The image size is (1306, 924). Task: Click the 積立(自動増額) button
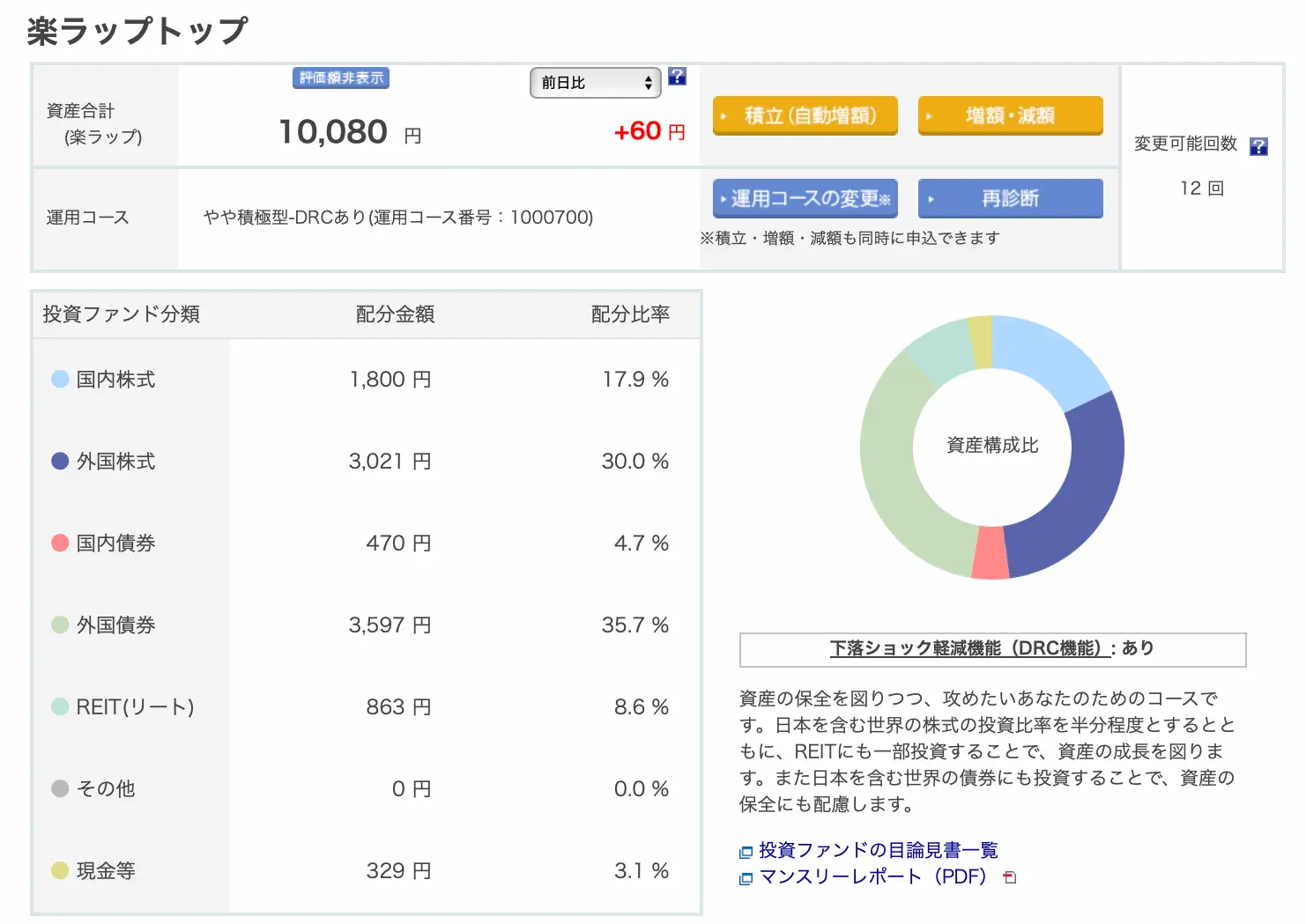pos(805,115)
